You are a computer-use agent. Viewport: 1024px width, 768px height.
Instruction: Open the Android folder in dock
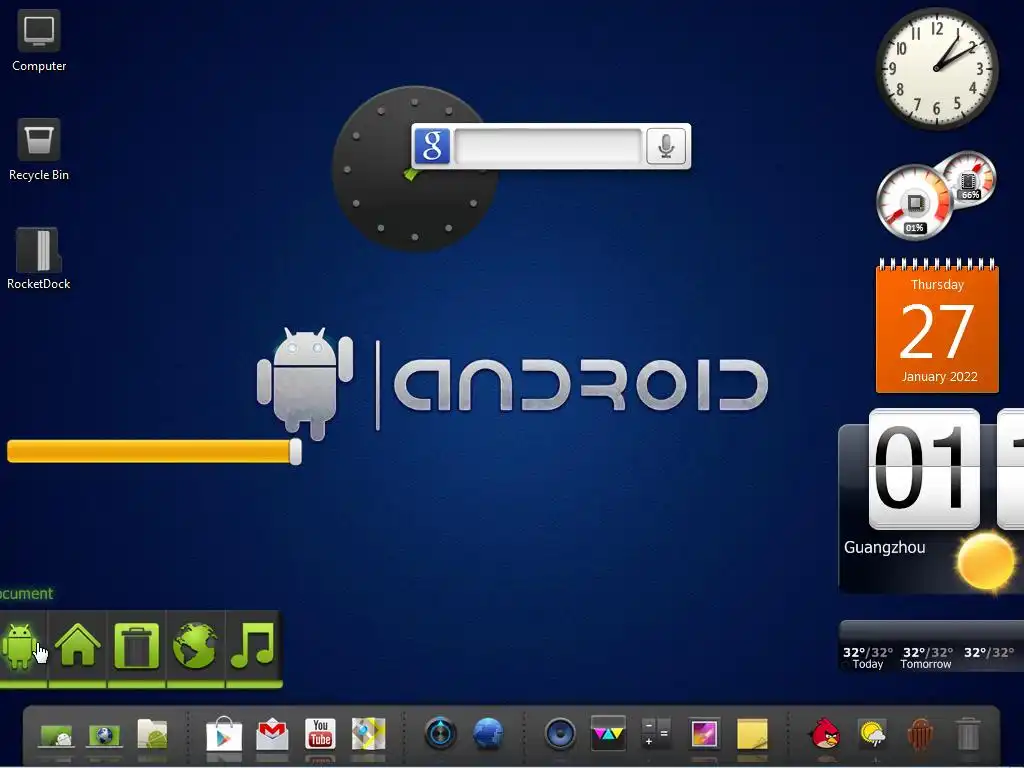point(153,734)
